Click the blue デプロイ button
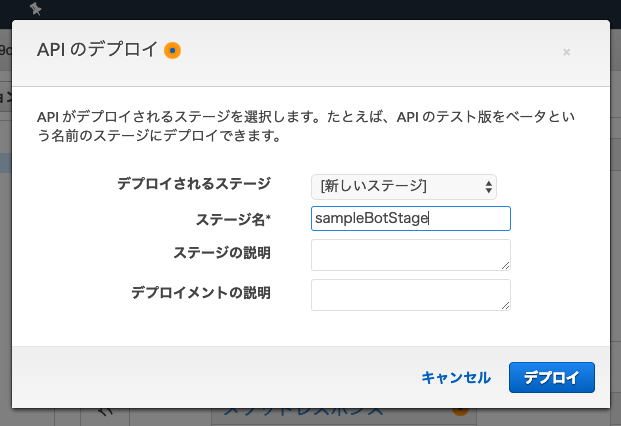The image size is (621, 426). pyautogui.click(x=552, y=377)
